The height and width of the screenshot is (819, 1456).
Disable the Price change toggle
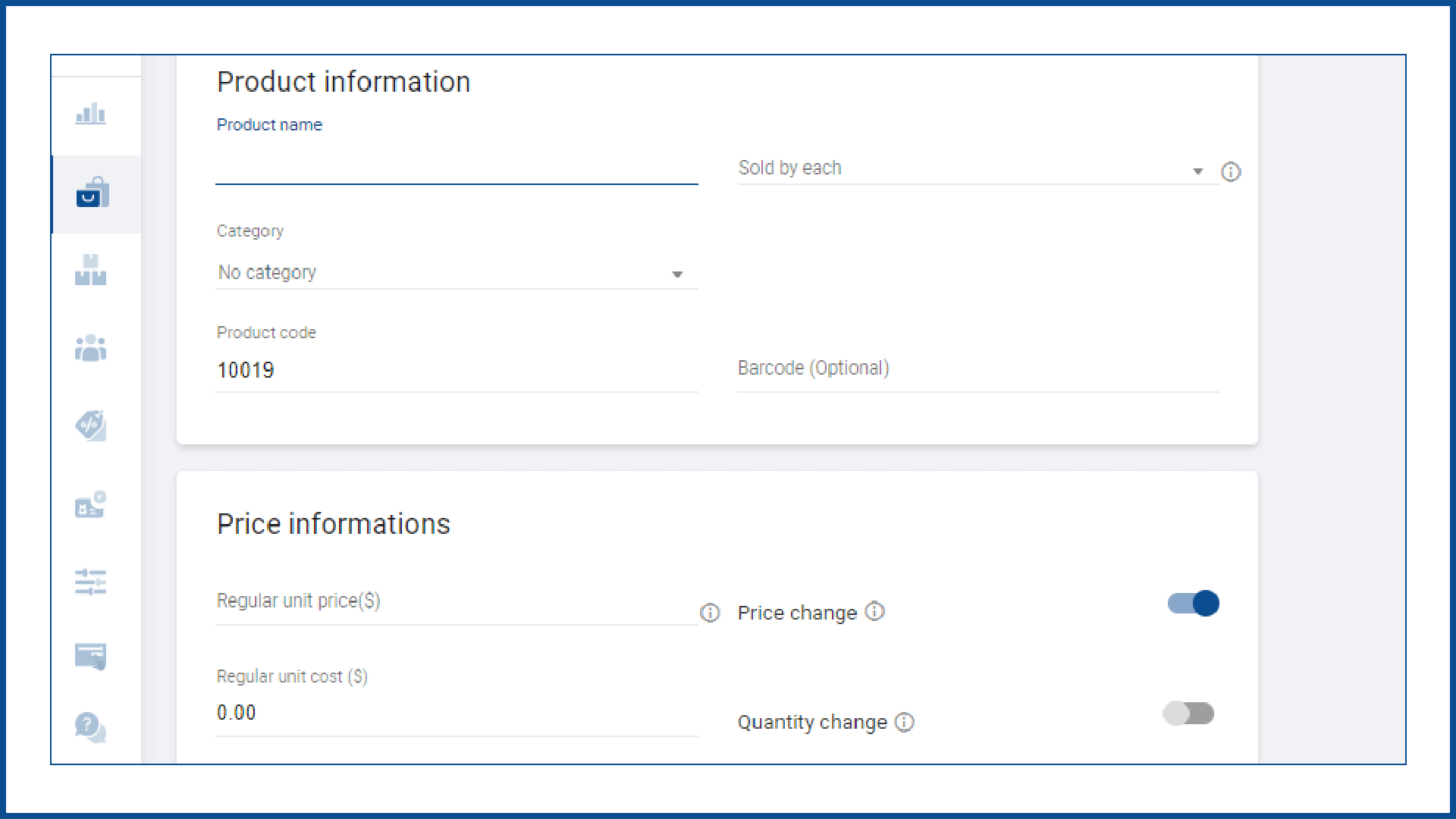(x=1193, y=604)
